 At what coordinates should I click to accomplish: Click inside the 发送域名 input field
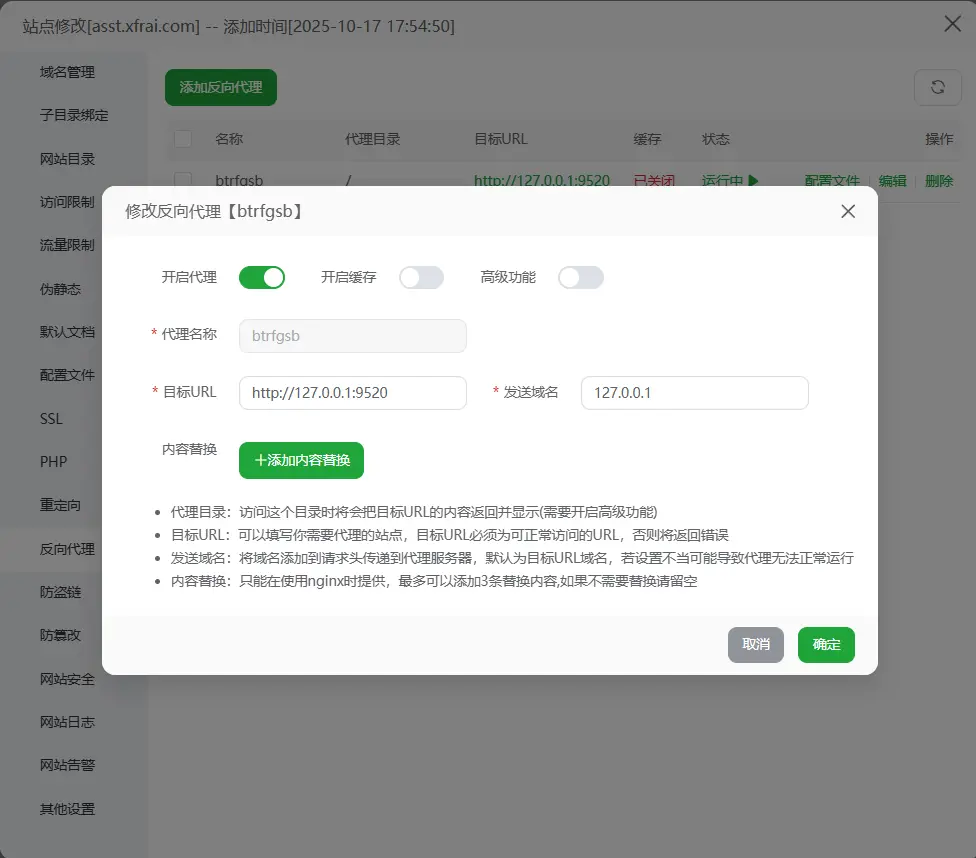694,393
